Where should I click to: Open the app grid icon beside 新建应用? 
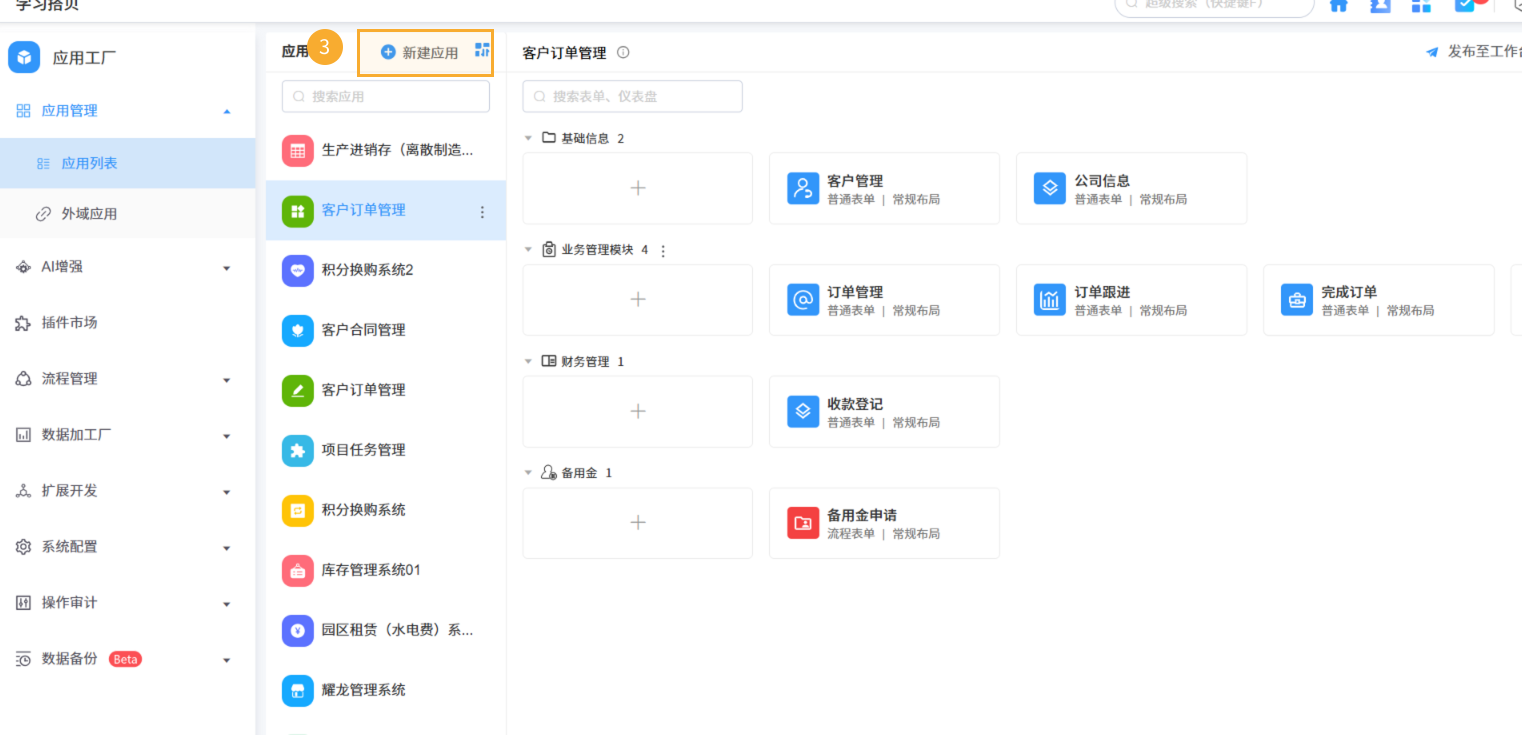[482, 50]
